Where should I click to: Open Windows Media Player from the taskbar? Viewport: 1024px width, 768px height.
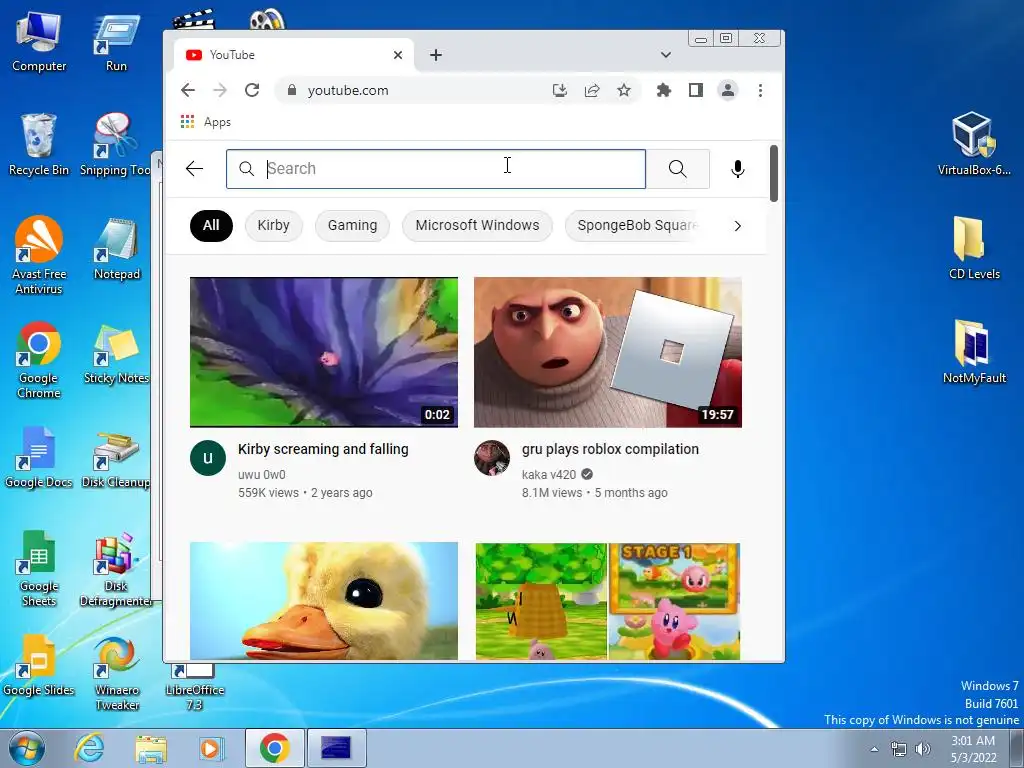coord(210,748)
